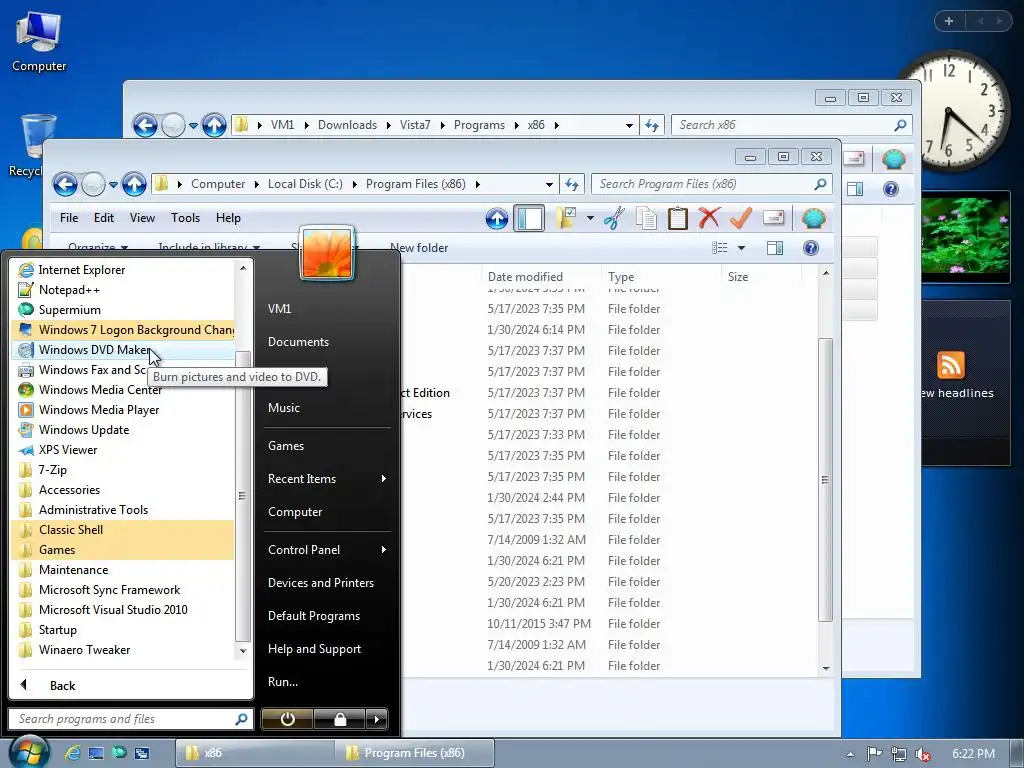This screenshot has height=768, width=1024.
Task: Click the power Shut down button
Action: pos(287,719)
